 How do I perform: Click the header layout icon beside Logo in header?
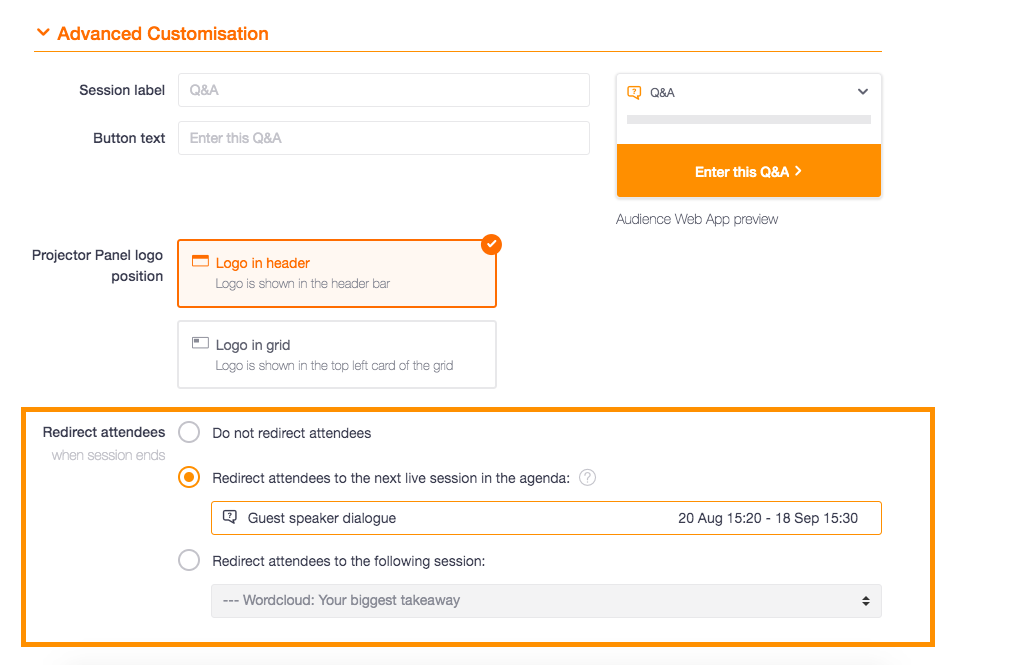[200, 261]
